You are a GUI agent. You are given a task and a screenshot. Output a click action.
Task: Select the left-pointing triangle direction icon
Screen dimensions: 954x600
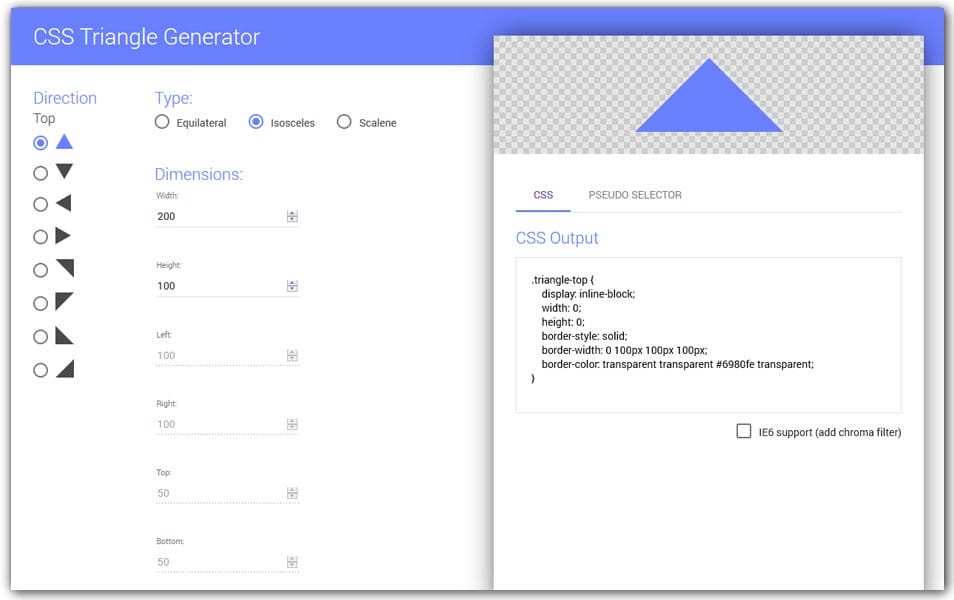coord(63,204)
